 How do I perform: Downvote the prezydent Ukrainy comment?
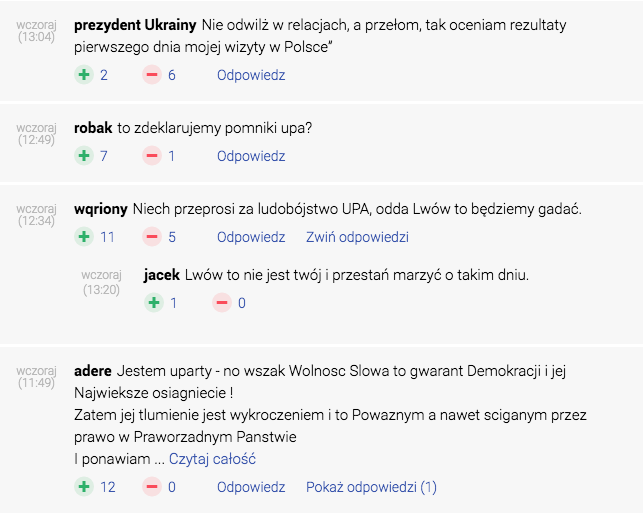[x=152, y=75]
